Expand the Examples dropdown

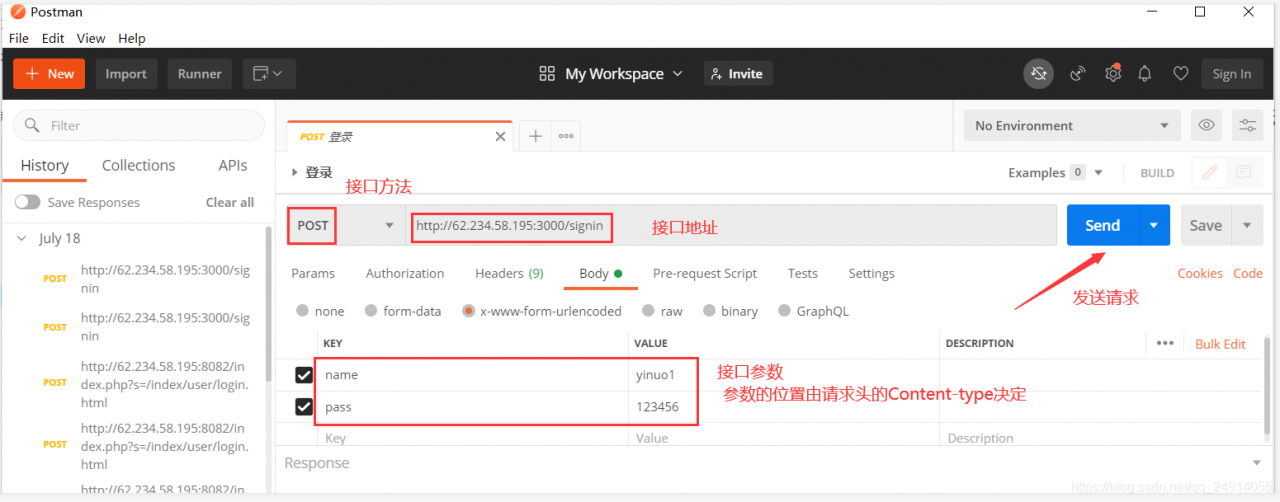1098,173
